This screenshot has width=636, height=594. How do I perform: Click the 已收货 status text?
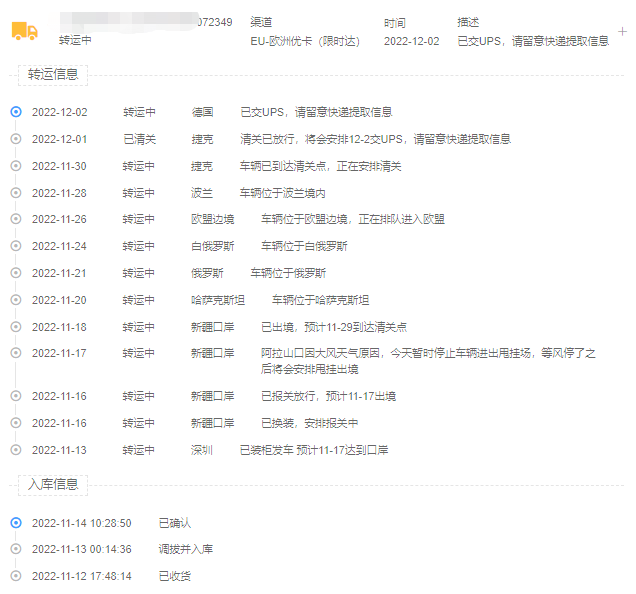tap(175, 576)
